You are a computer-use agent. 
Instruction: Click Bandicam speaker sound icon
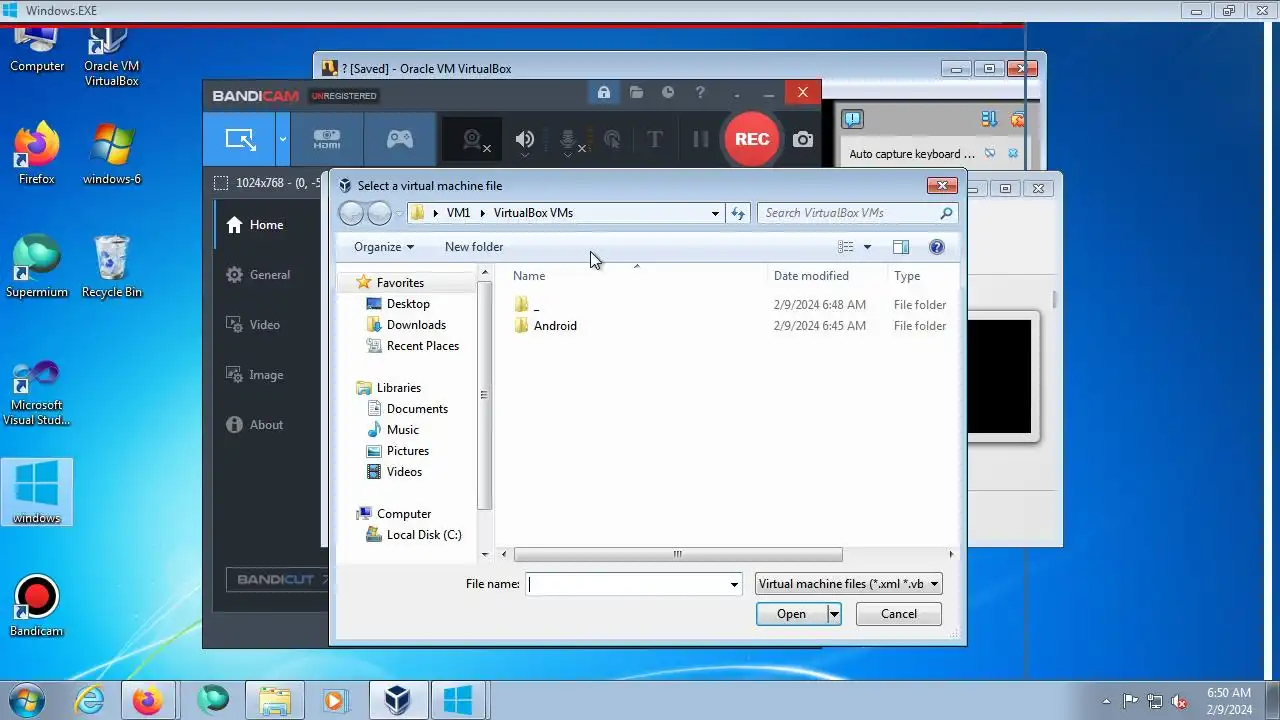pos(524,140)
